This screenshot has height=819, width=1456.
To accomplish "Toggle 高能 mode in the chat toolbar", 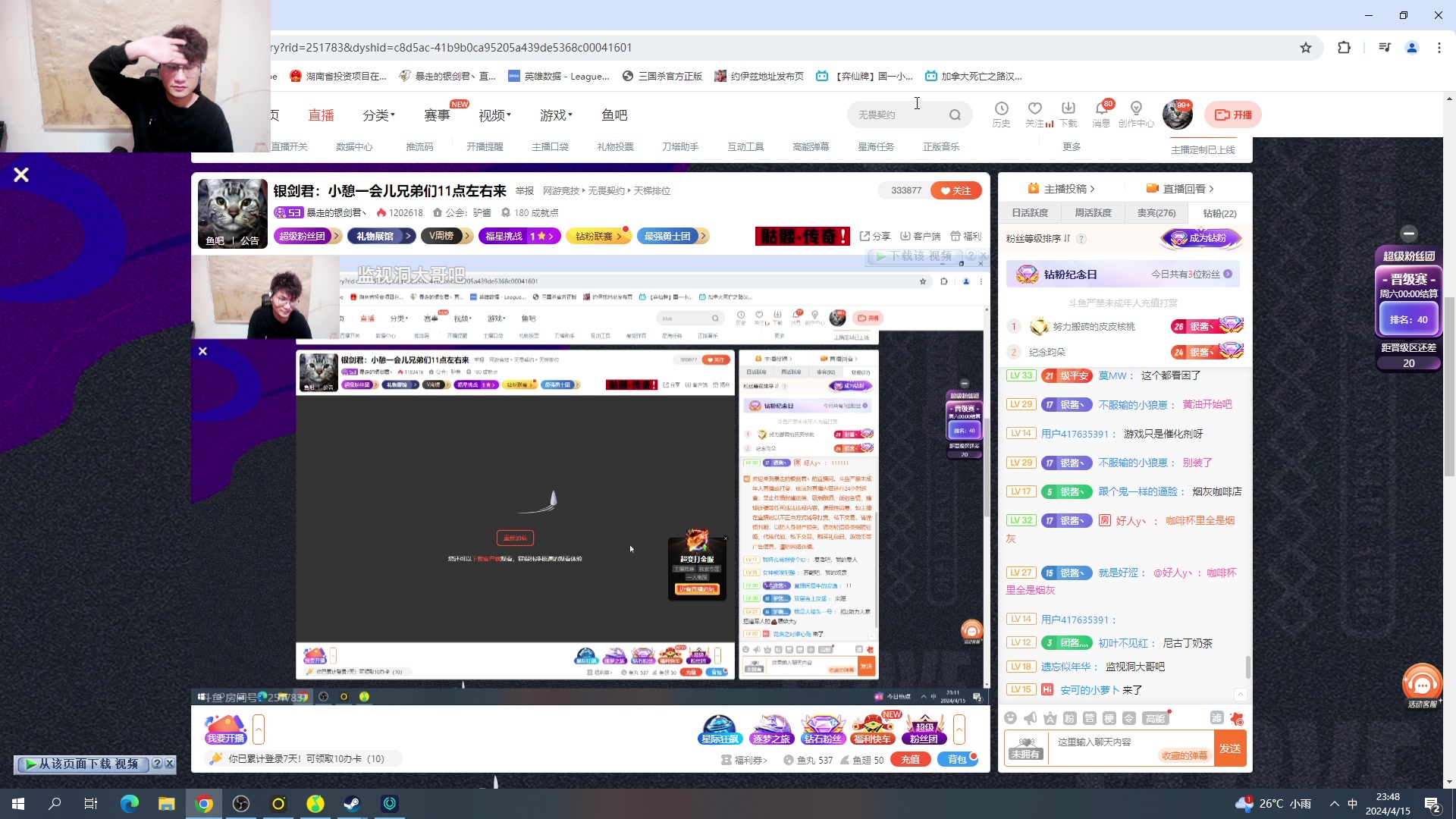I will click(x=1156, y=719).
